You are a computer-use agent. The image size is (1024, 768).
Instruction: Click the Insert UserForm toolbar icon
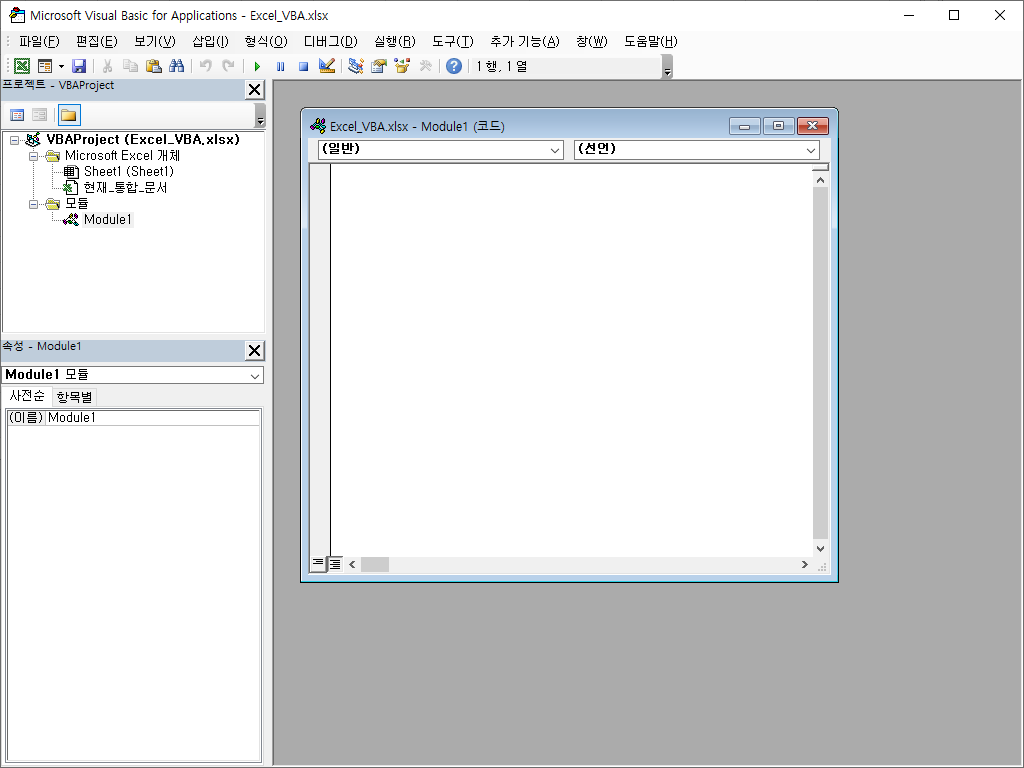click(x=45, y=66)
